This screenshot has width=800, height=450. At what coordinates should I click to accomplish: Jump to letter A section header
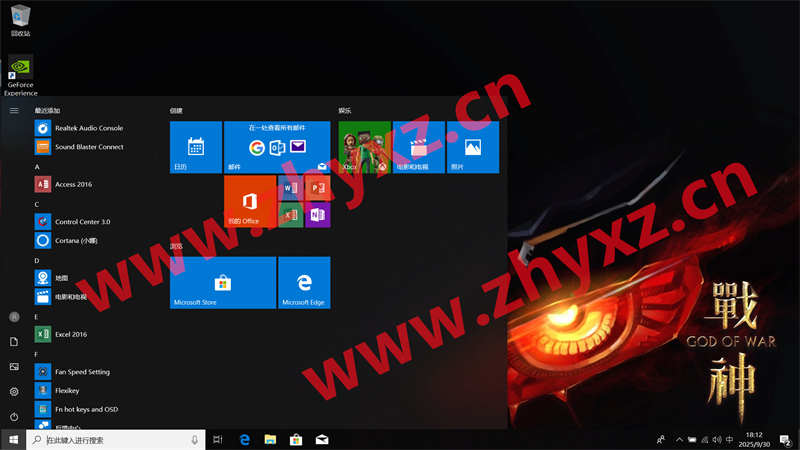37,167
